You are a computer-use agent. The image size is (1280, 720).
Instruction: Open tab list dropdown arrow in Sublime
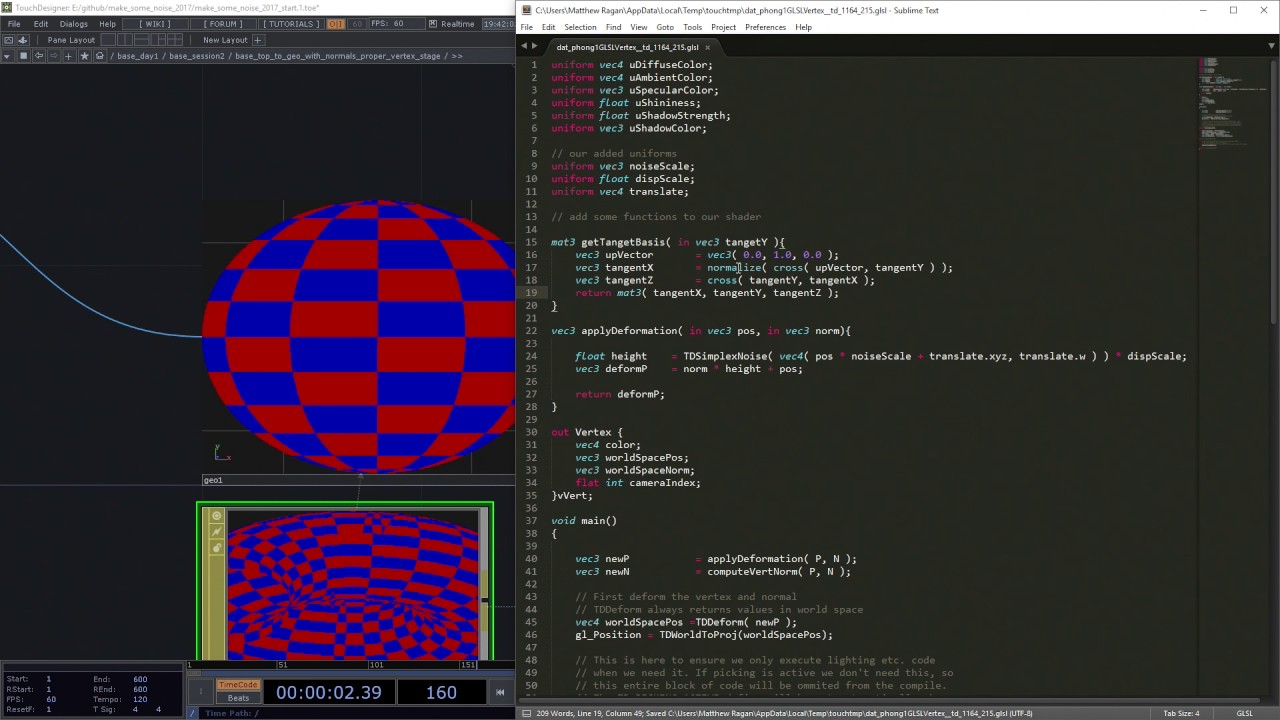coord(1271,47)
